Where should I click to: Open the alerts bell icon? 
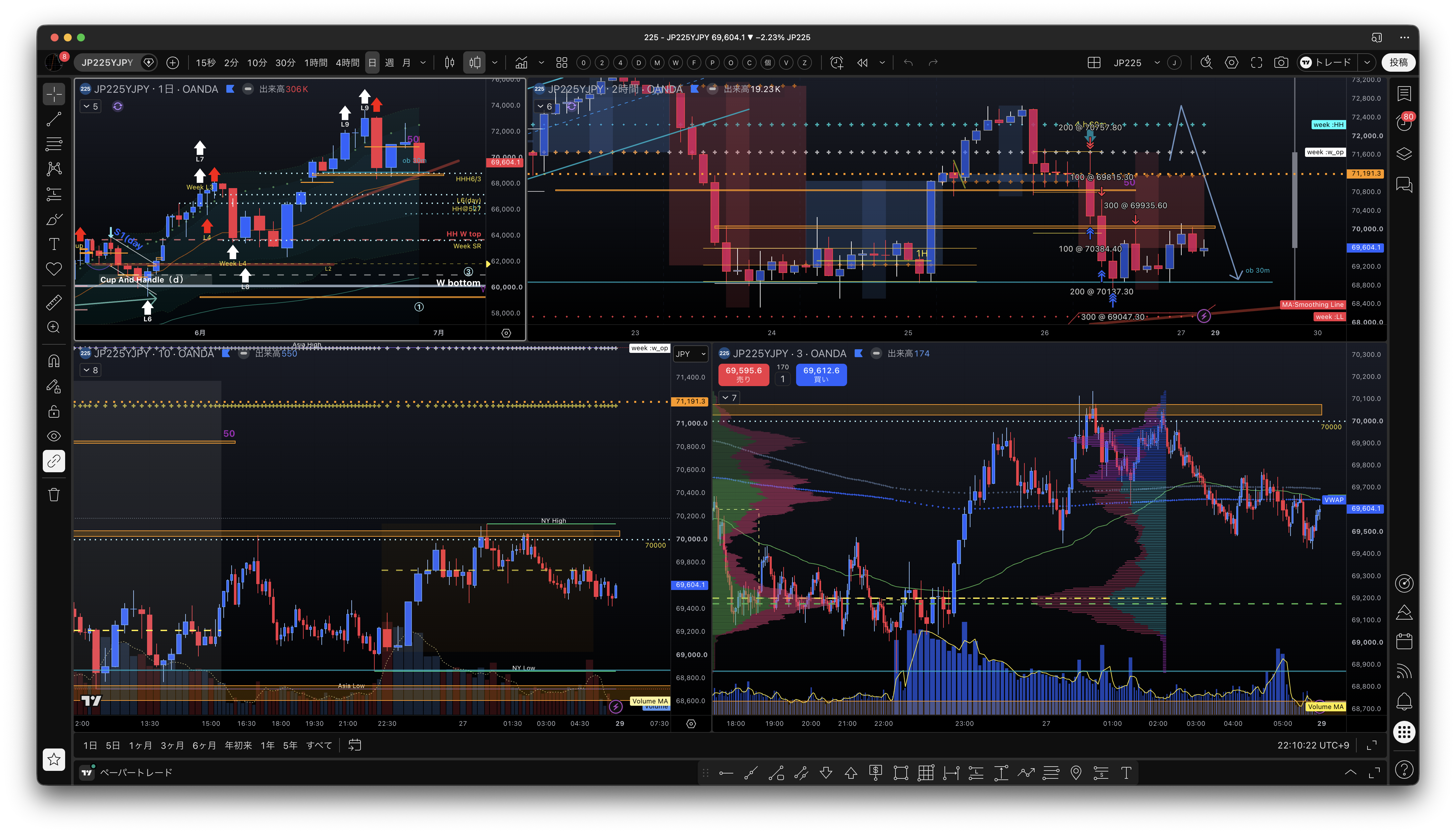point(1404,700)
